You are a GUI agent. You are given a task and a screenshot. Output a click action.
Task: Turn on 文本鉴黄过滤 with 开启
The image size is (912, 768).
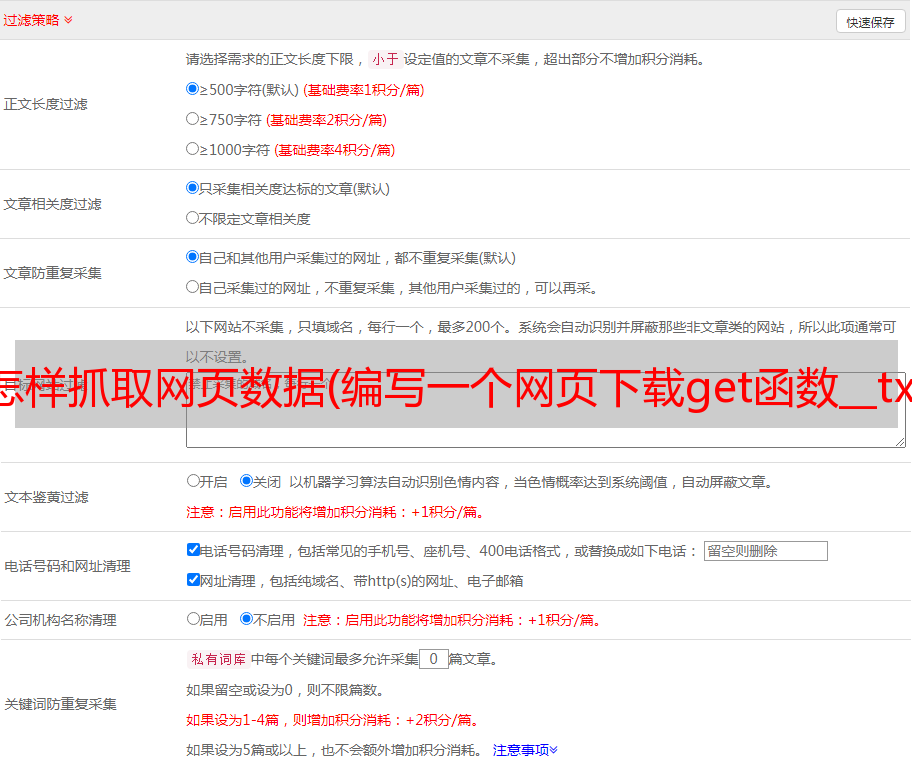pyautogui.click(x=193, y=481)
